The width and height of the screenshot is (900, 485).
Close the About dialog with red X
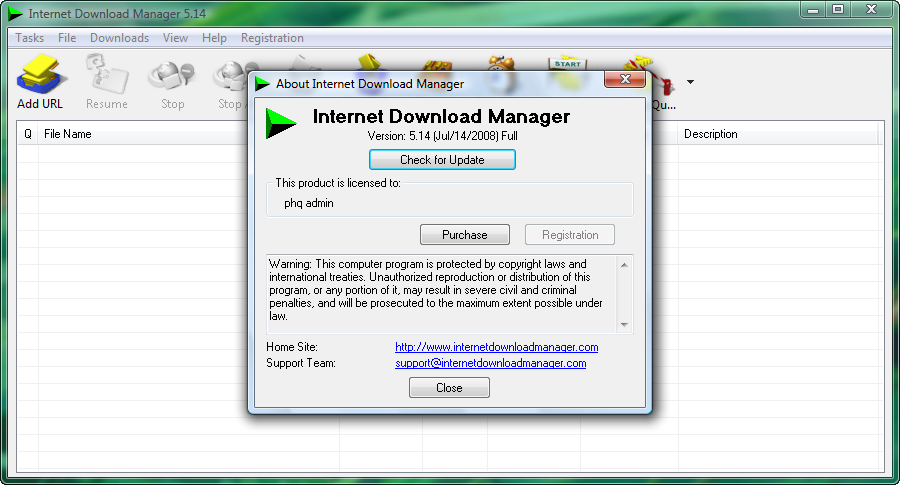point(625,79)
